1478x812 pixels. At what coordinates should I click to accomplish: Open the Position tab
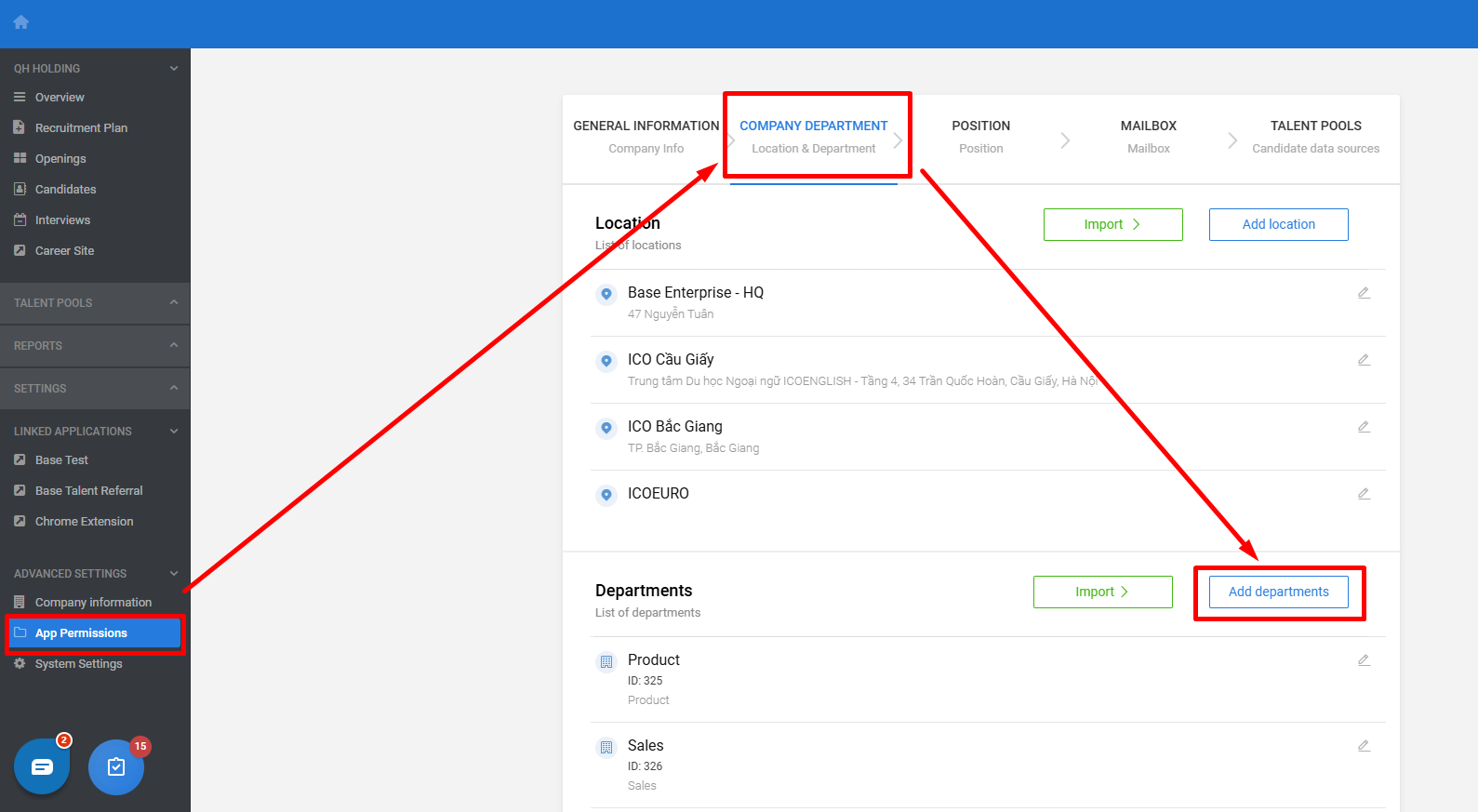point(981,137)
